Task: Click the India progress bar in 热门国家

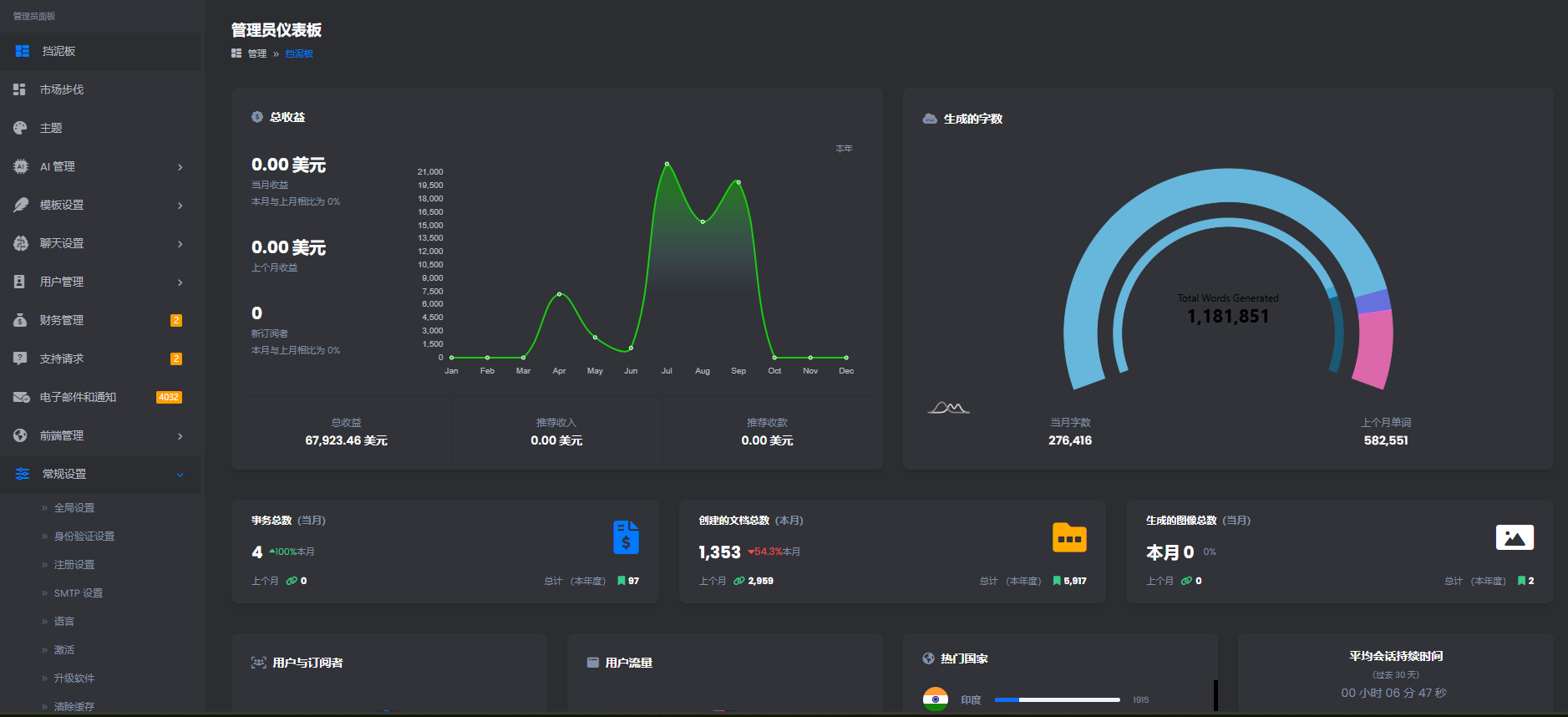Action: (x=1057, y=699)
